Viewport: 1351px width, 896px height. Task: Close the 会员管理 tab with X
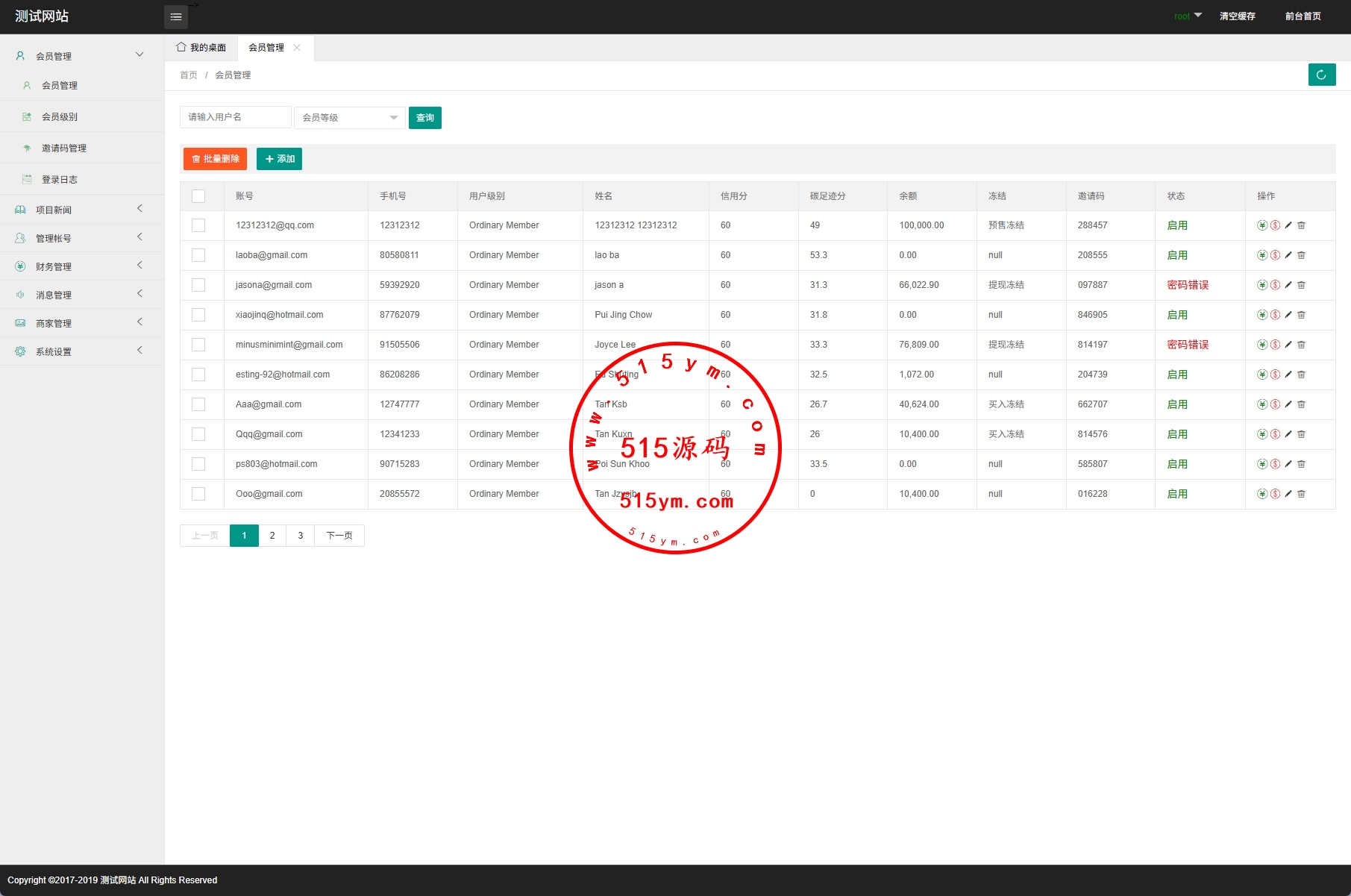(297, 48)
